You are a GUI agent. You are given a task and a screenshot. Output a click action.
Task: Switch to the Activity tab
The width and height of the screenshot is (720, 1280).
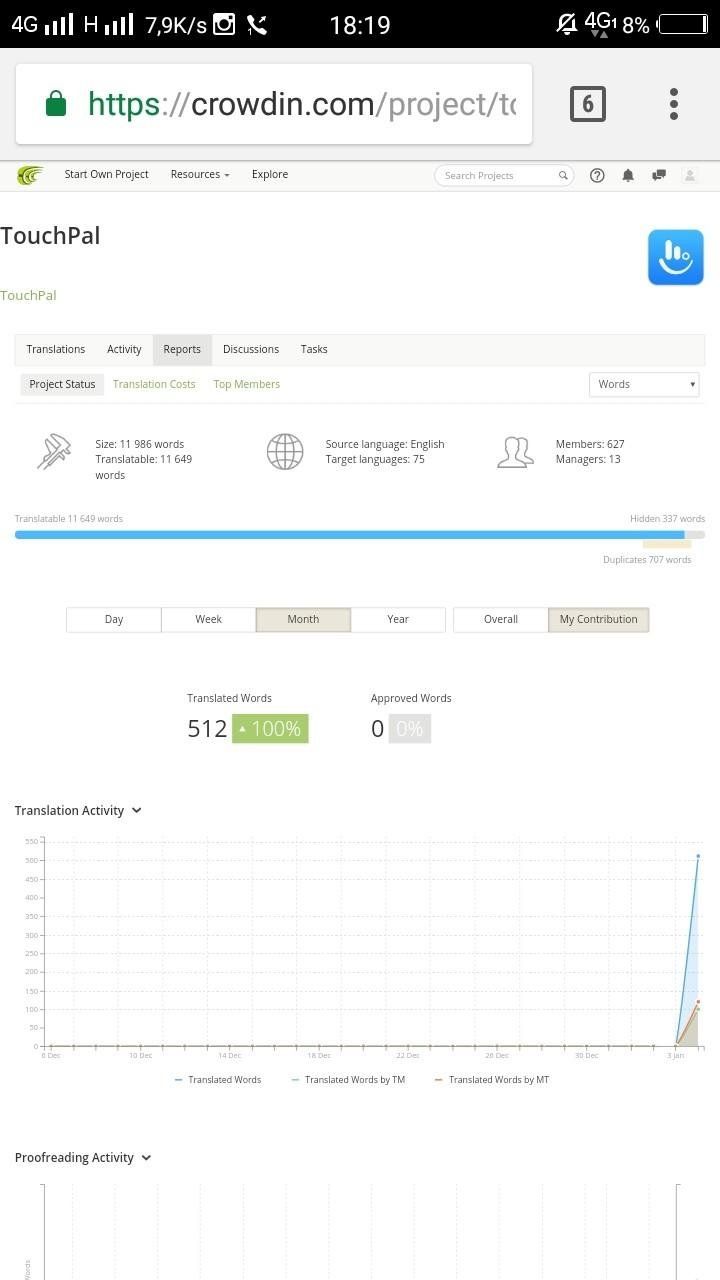[x=124, y=349]
